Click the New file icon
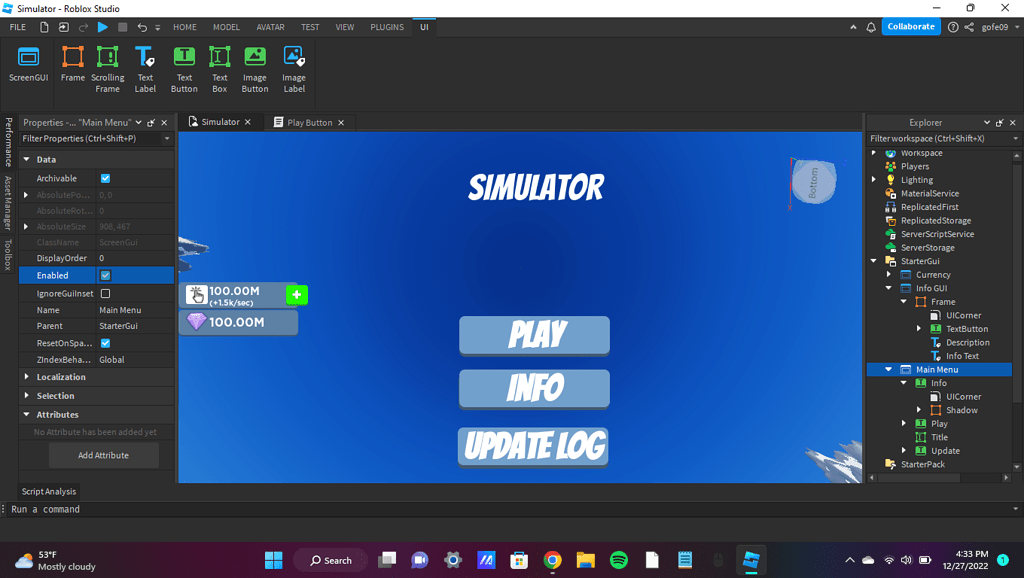 point(44,27)
